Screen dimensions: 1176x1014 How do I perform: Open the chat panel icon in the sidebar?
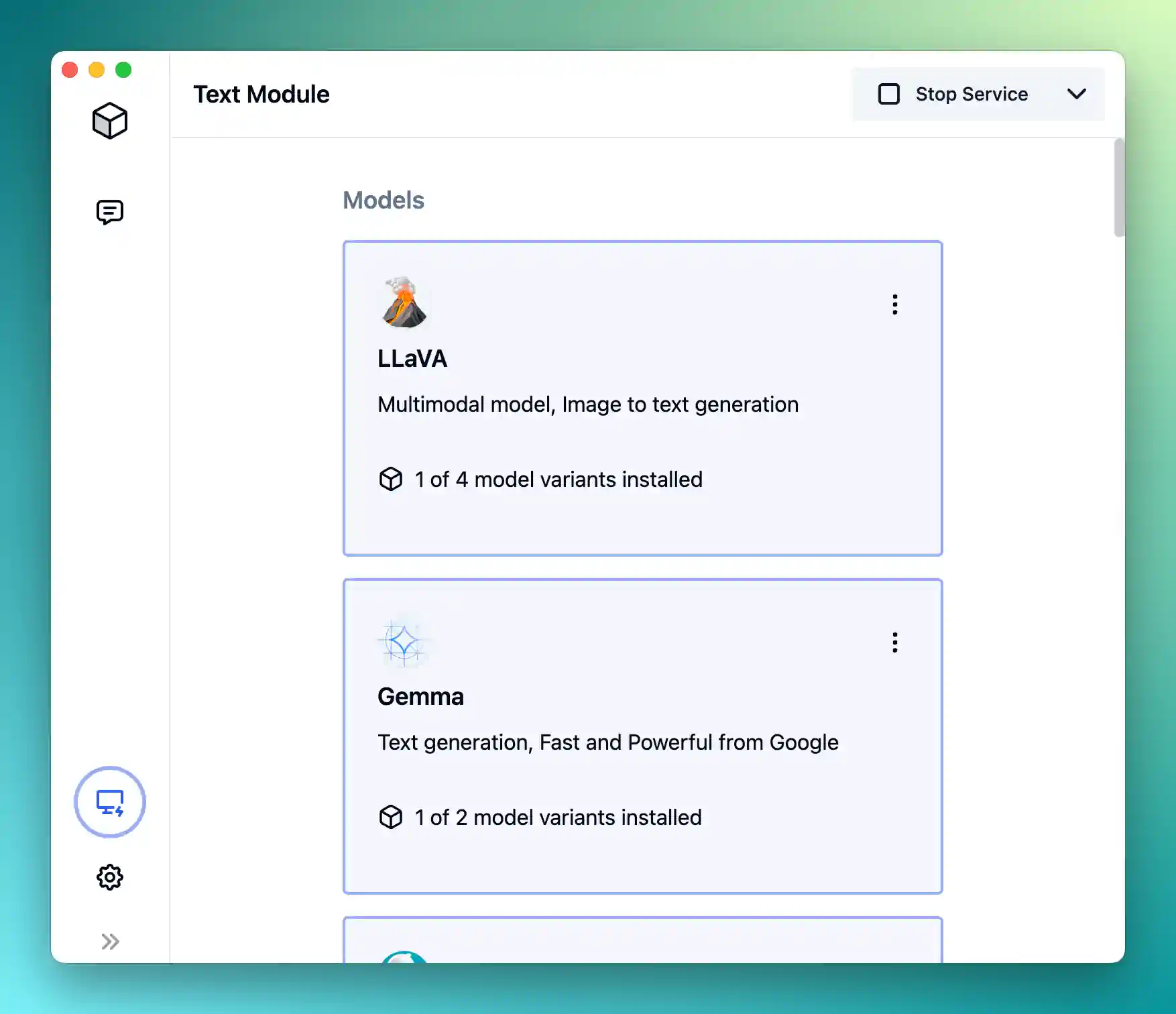pos(109,212)
